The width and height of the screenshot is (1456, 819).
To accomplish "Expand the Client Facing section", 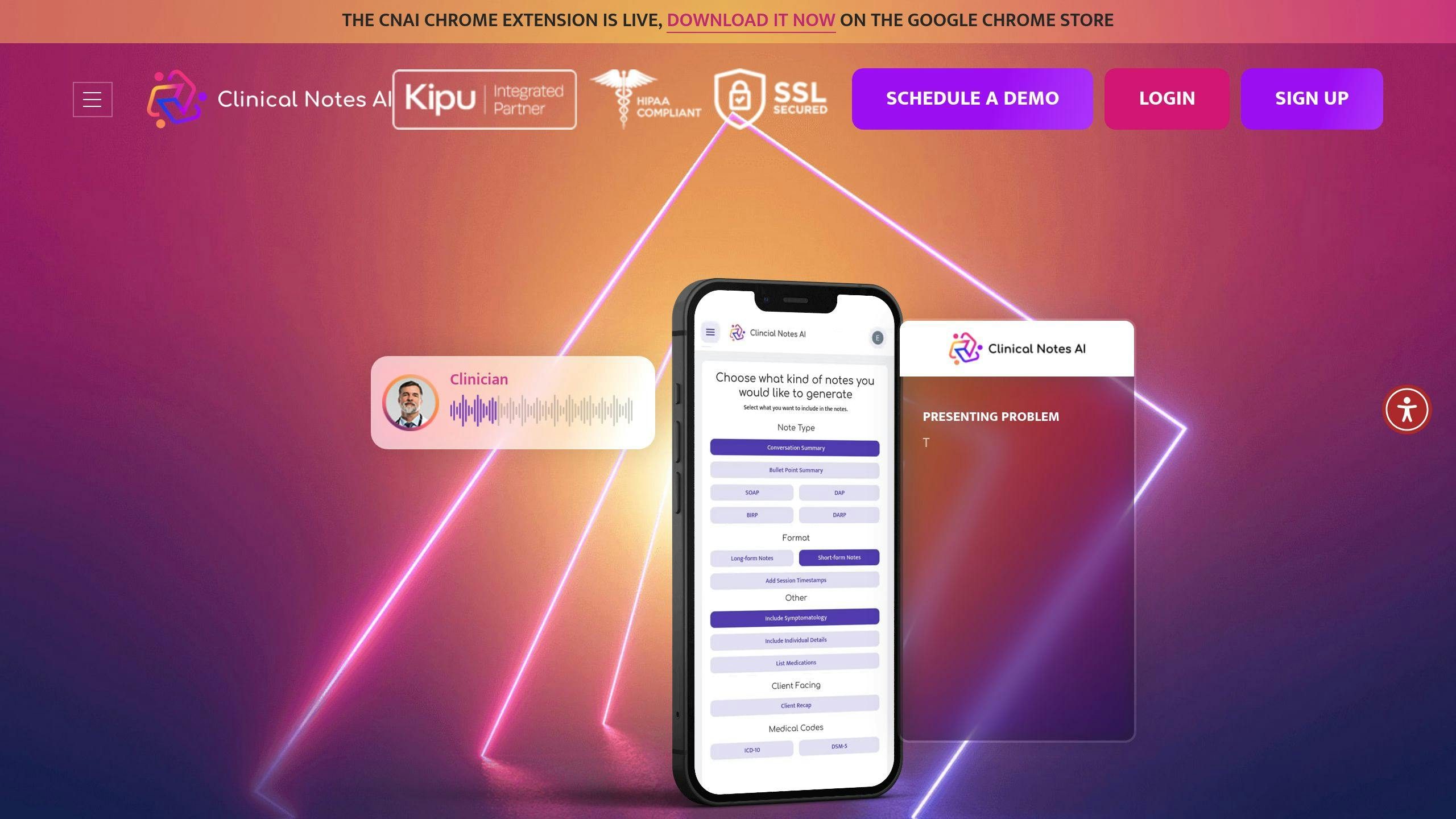I will (796, 685).
